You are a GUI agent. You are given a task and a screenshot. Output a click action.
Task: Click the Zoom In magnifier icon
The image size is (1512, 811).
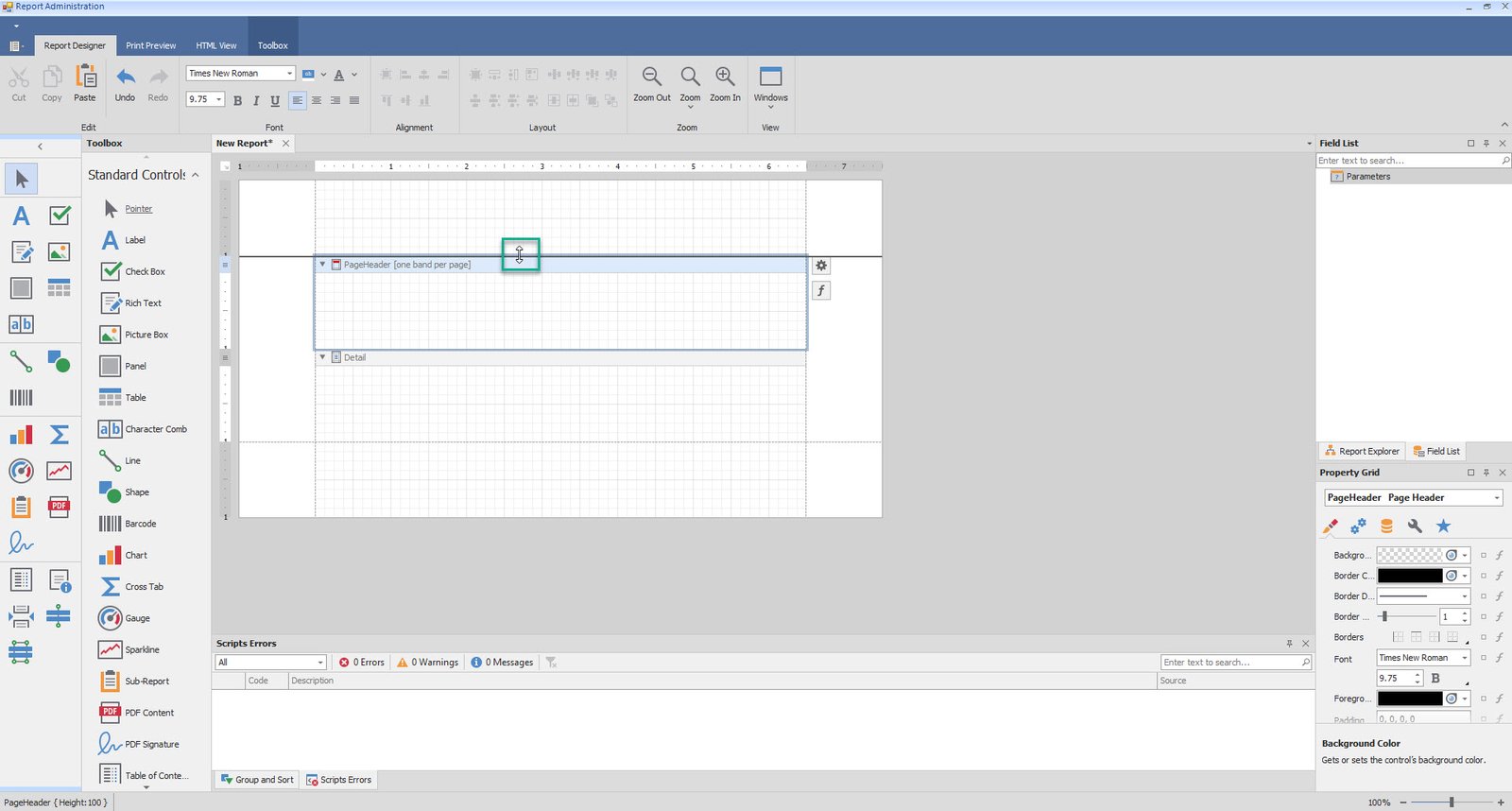pyautogui.click(x=725, y=78)
